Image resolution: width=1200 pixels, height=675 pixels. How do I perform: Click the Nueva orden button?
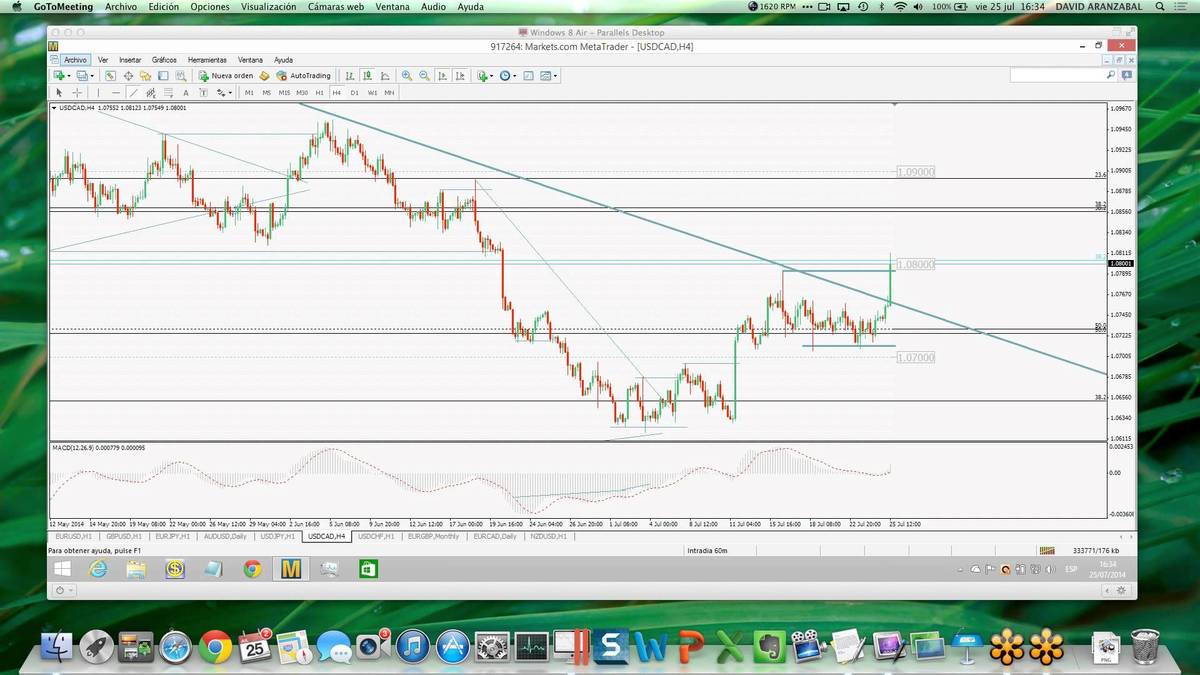(226, 76)
